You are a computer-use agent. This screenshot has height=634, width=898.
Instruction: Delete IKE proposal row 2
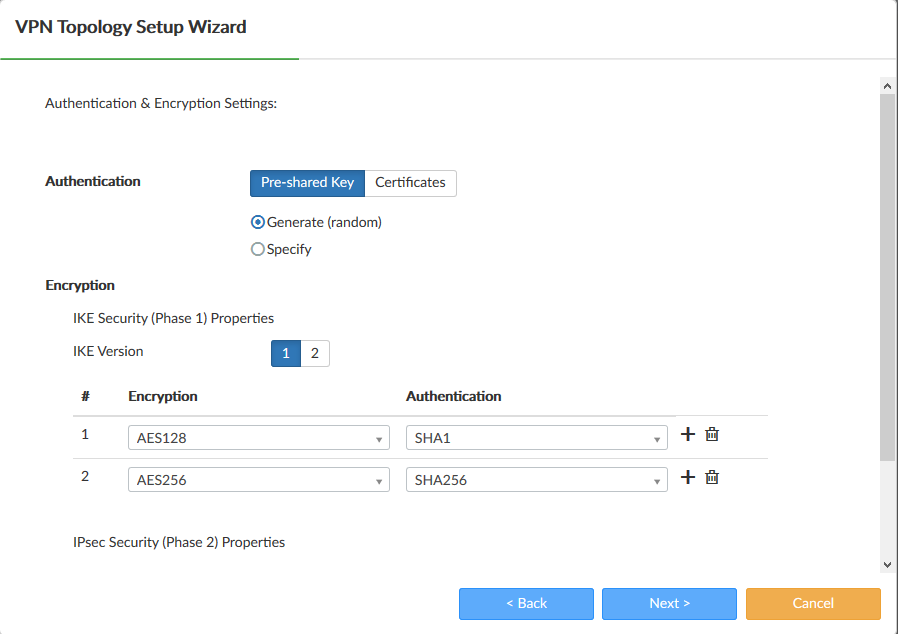(x=712, y=477)
